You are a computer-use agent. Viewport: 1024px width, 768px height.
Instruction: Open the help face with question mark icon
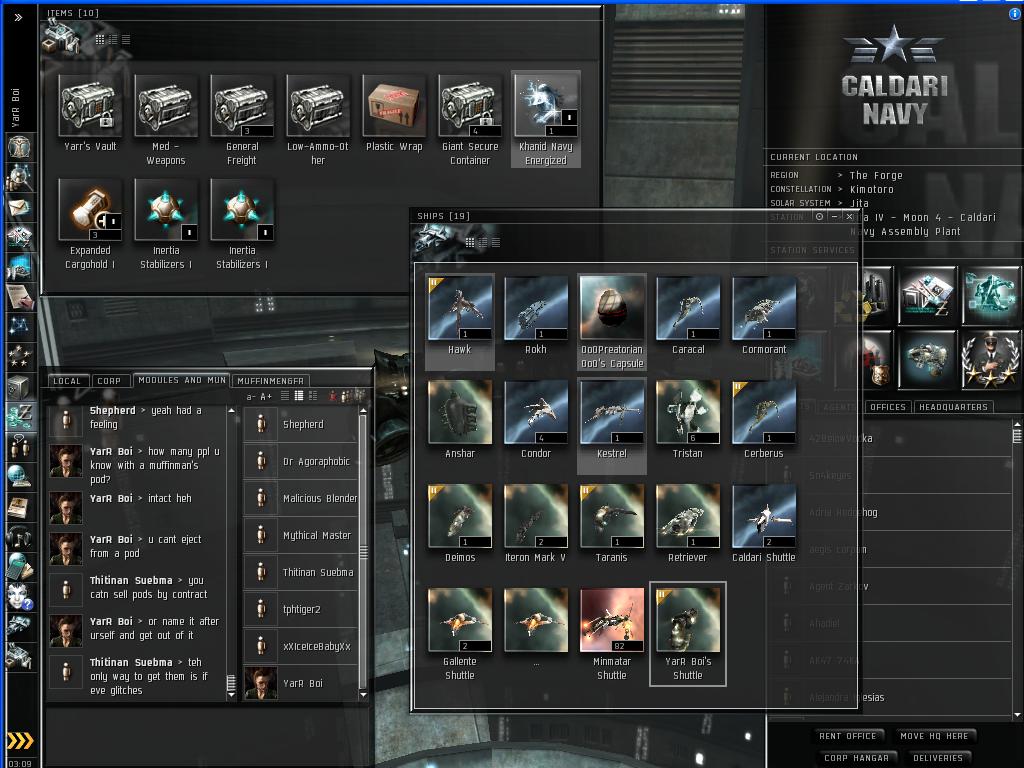(20, 596)
